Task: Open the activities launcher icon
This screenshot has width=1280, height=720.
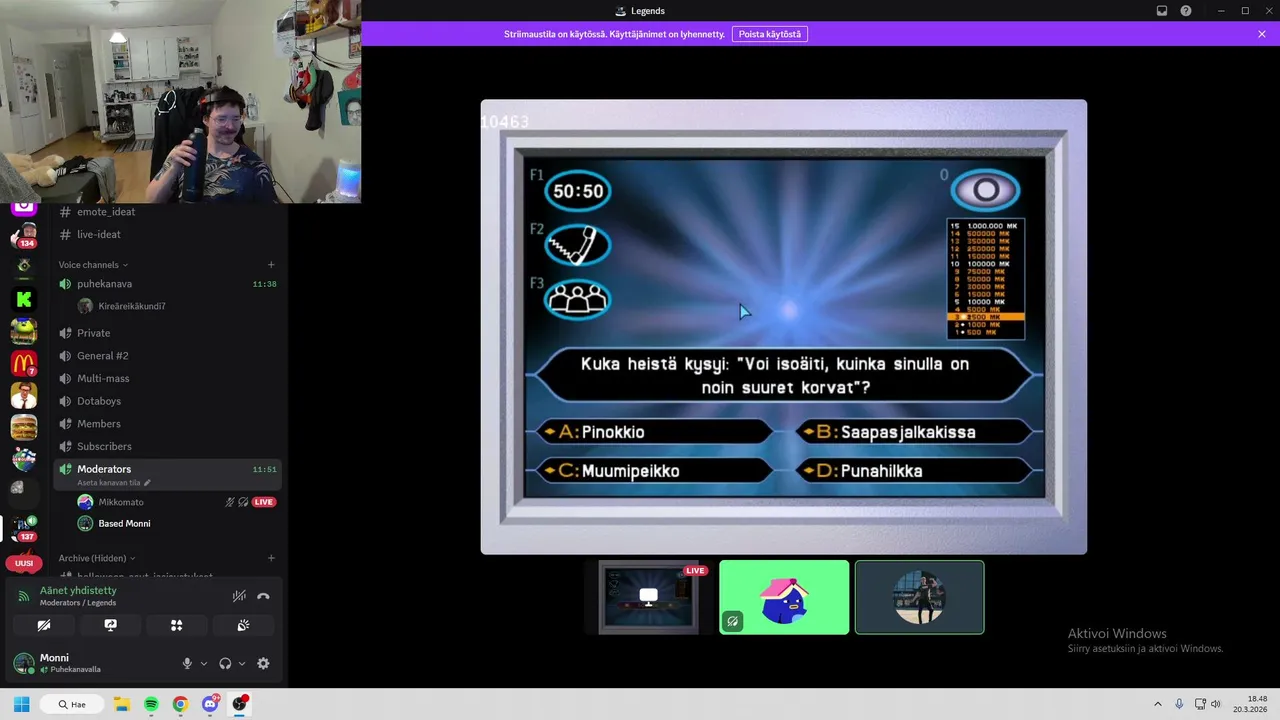Action: click(176, 625)
